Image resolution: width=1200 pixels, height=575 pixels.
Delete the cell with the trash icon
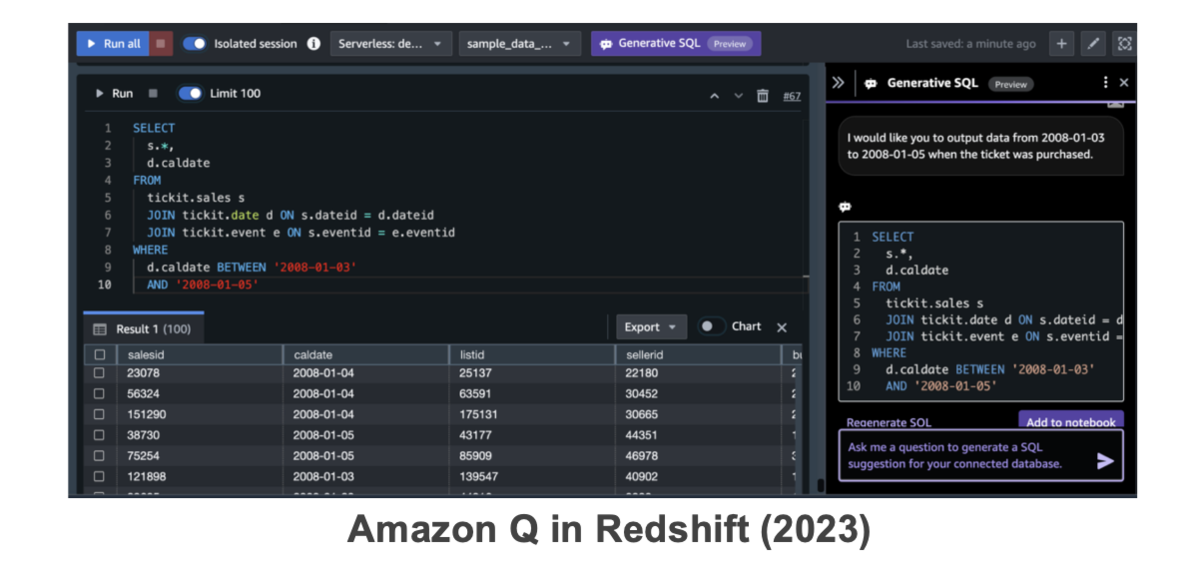click(x=763, y=96)
